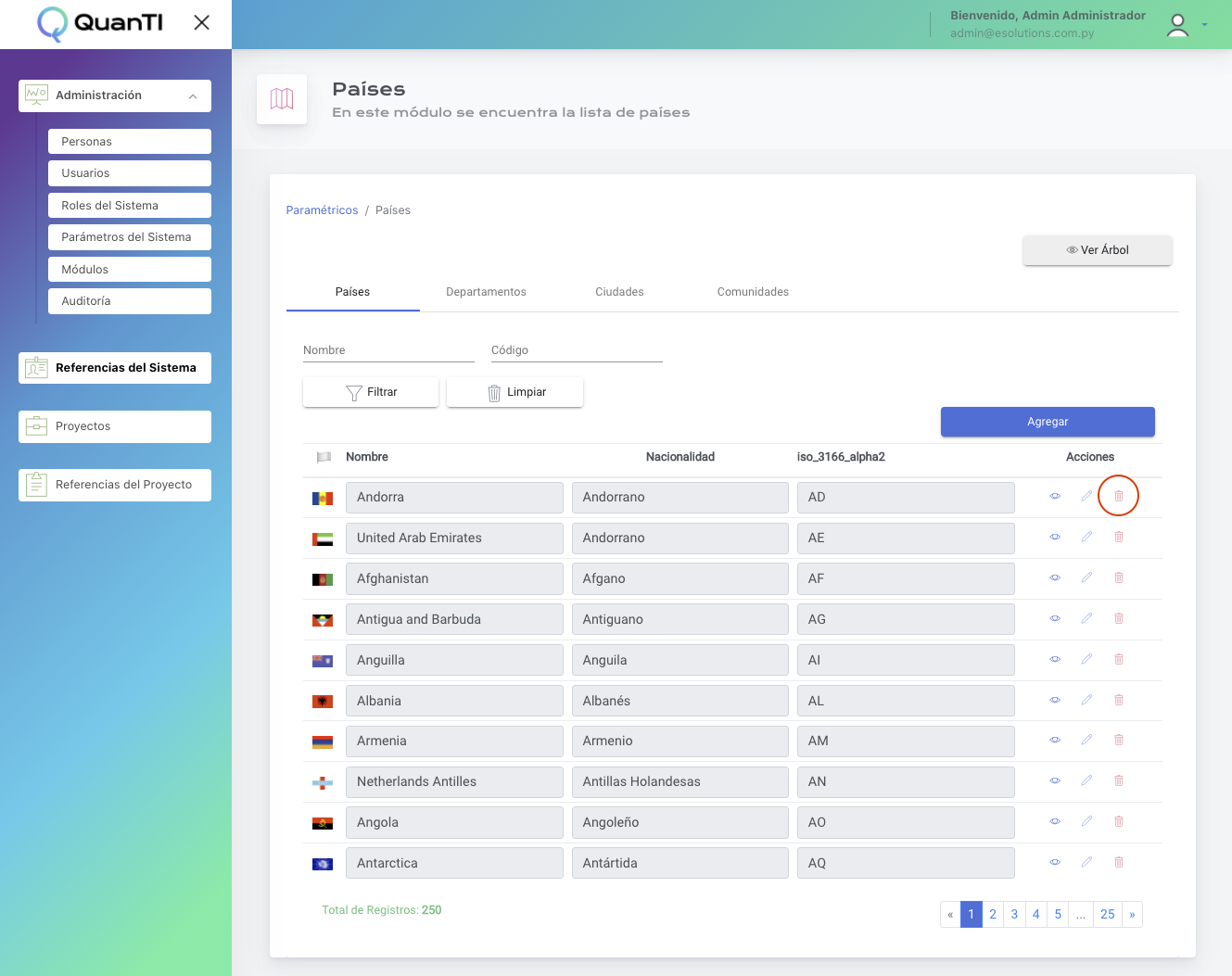1232x976 pixels.
Task: Switch to the Departamentos tab
Action: tap(486, 292)
